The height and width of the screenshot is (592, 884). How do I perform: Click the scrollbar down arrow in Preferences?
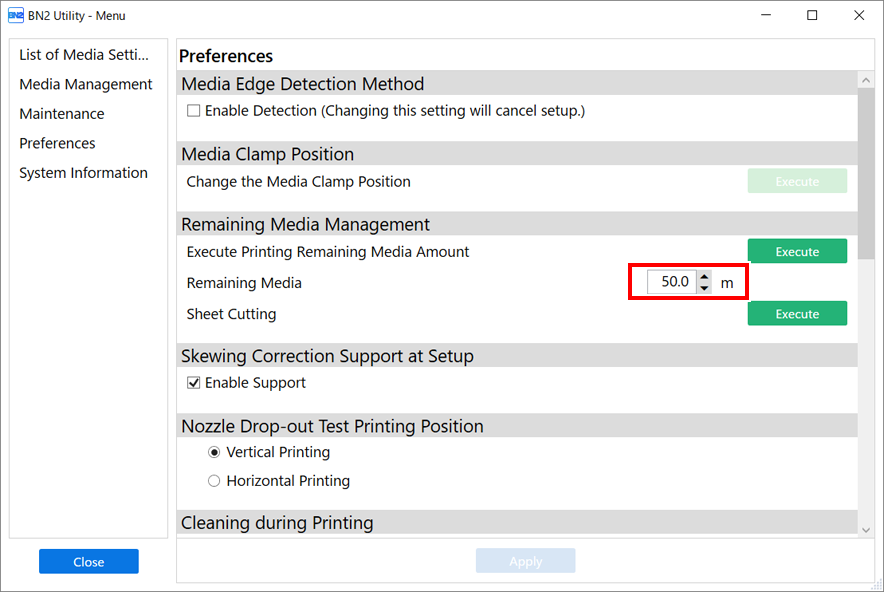866,530
